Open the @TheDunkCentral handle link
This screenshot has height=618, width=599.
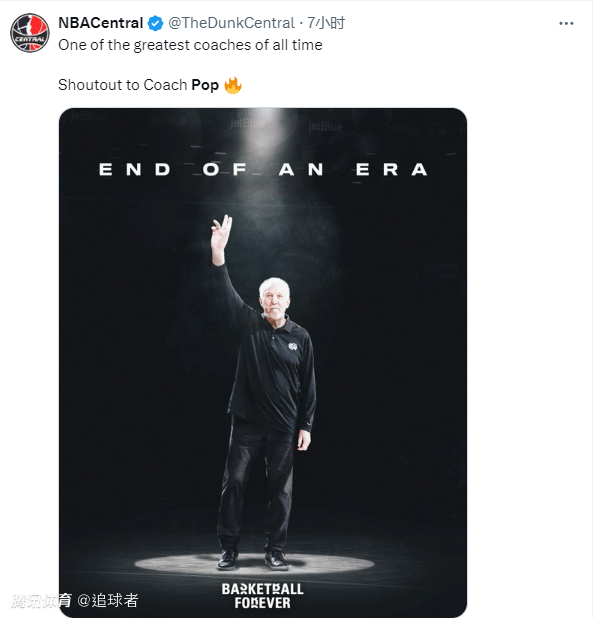click(231, 23)
